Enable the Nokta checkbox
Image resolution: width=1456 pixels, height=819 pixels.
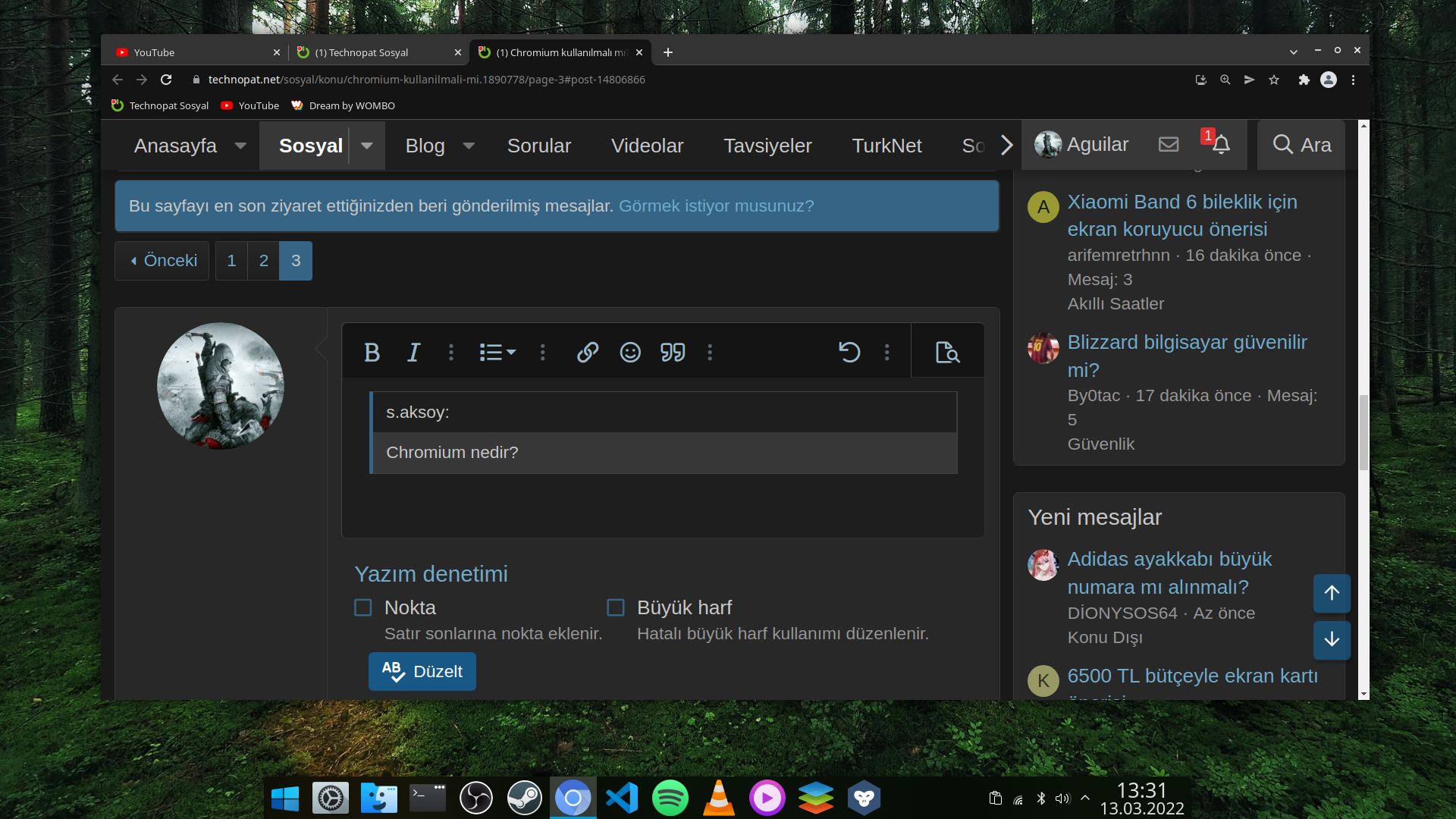[x=363, y=608]
